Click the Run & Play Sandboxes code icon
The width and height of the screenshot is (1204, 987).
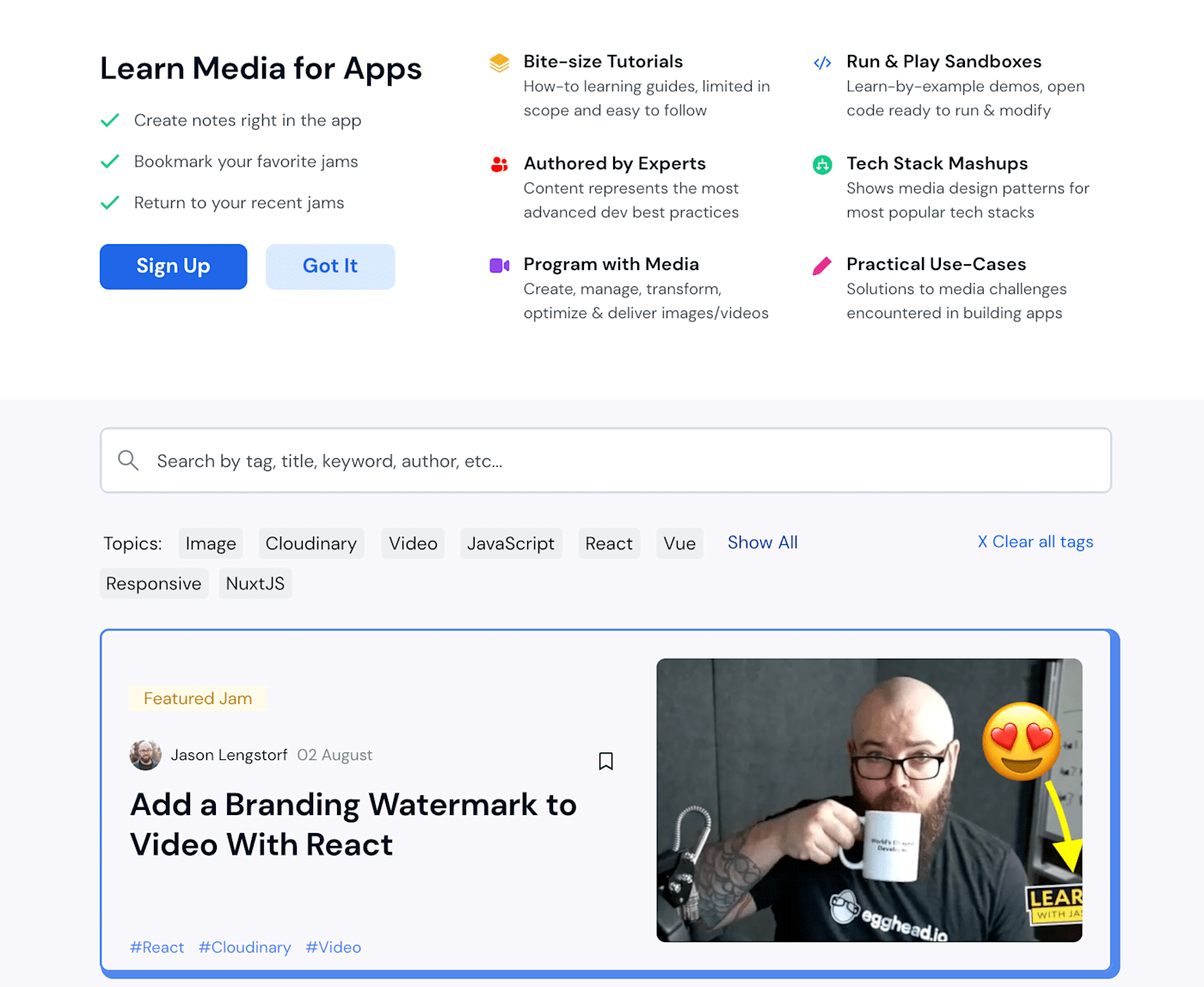click(x=822, y=63)
